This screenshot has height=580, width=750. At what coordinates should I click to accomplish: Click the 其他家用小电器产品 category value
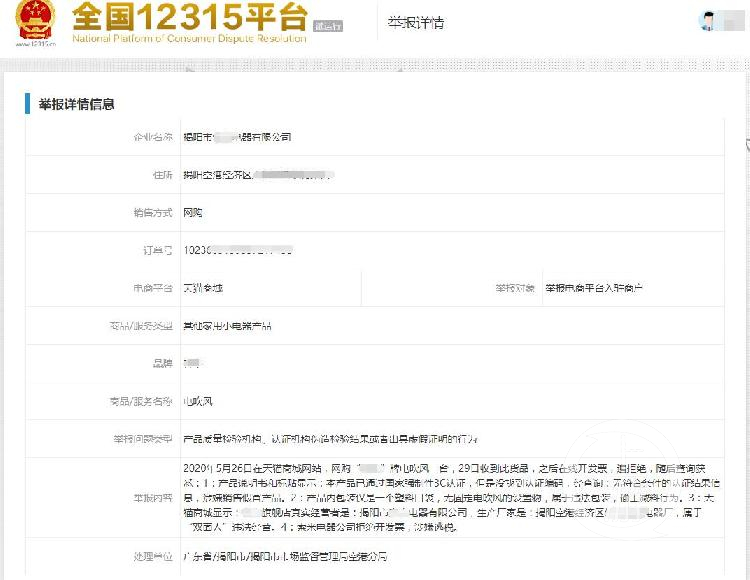226,326
